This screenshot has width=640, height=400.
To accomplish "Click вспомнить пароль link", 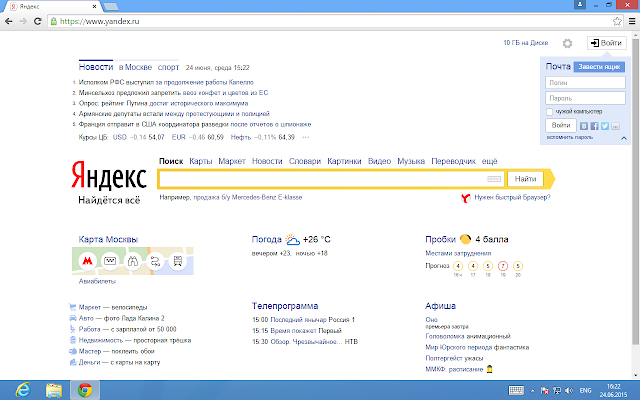I will [570, 138].
